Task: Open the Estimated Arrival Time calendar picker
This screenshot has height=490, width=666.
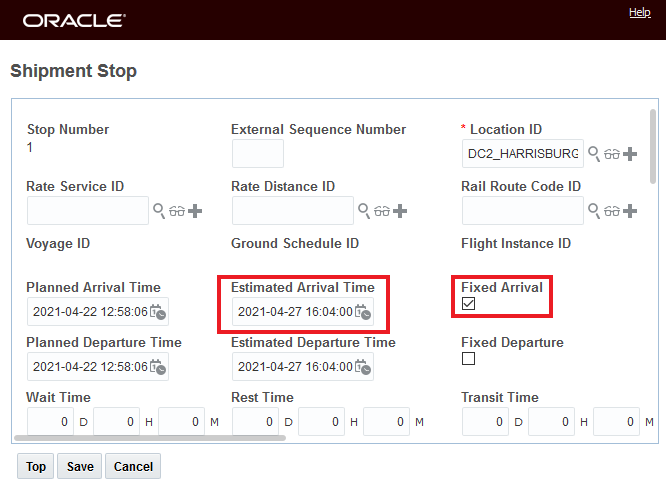Action: (363, 312)
